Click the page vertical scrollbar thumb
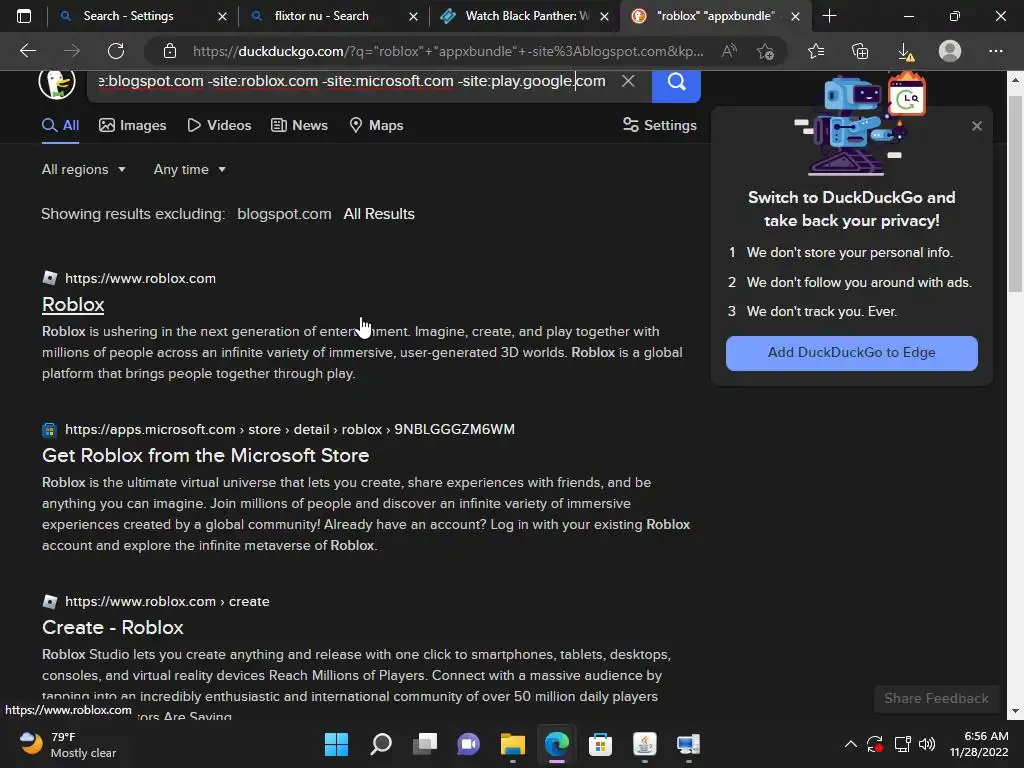 [1015, 193]
